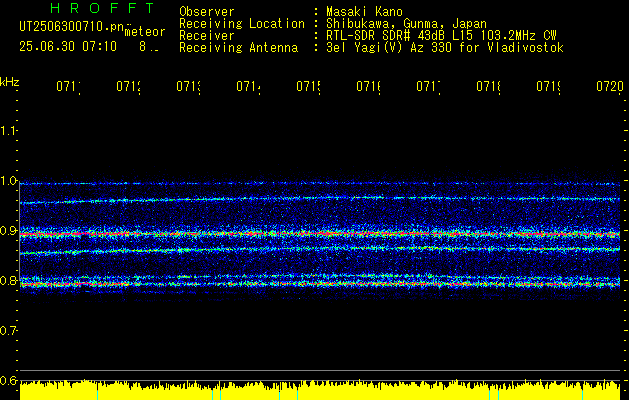629x400 pixels.
Task: Click the 'Receiver' field label
Action: [x=207, y=36]
